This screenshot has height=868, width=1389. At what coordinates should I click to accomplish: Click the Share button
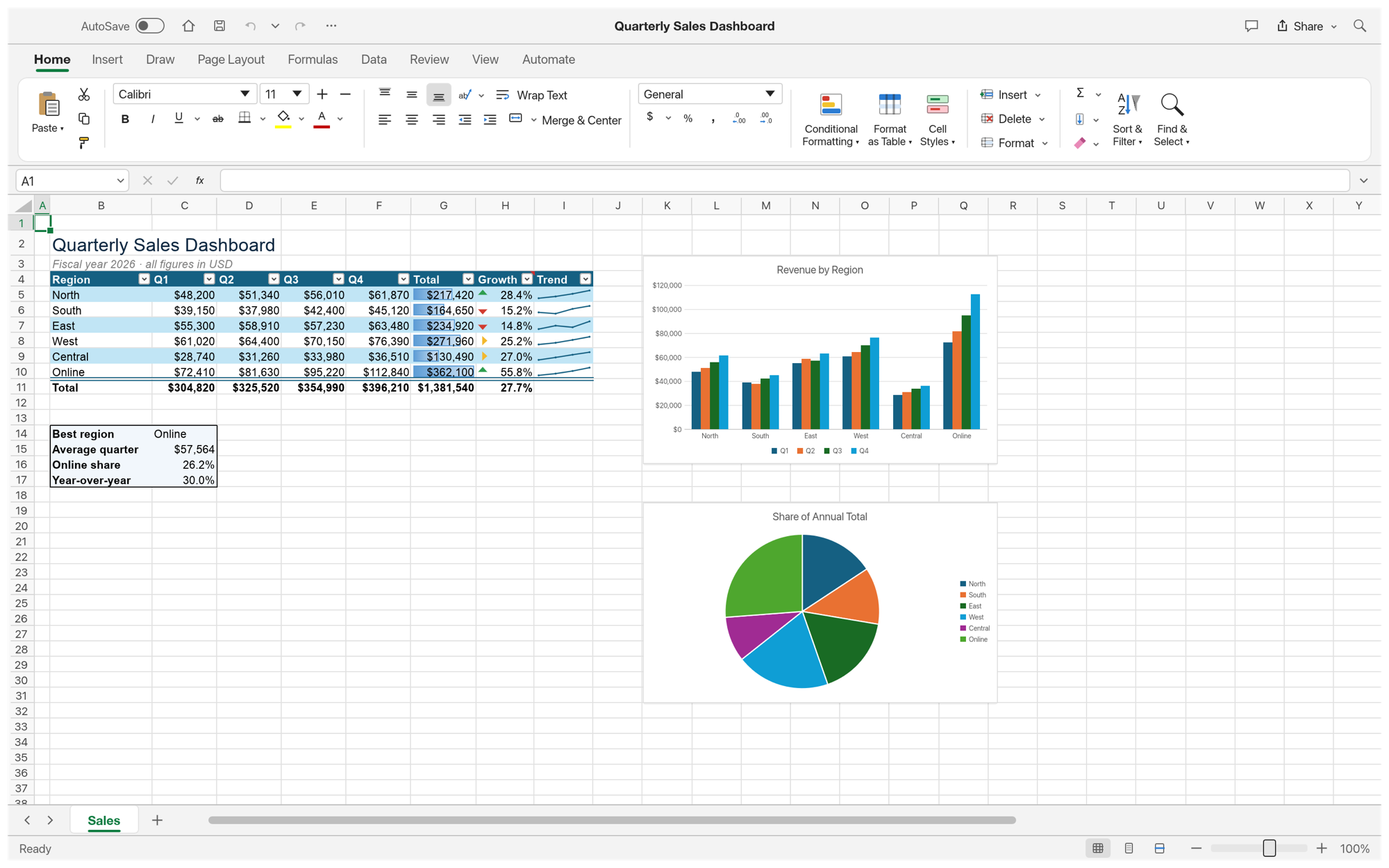click(1306, 26)
